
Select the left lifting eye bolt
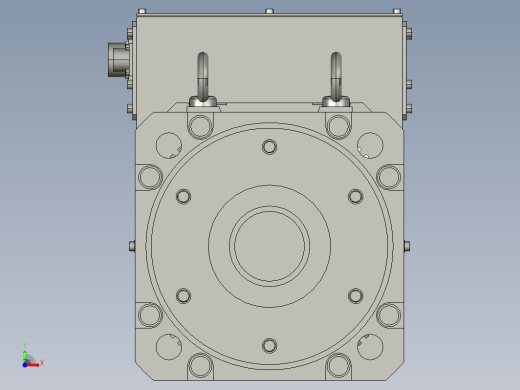[203, 79]
